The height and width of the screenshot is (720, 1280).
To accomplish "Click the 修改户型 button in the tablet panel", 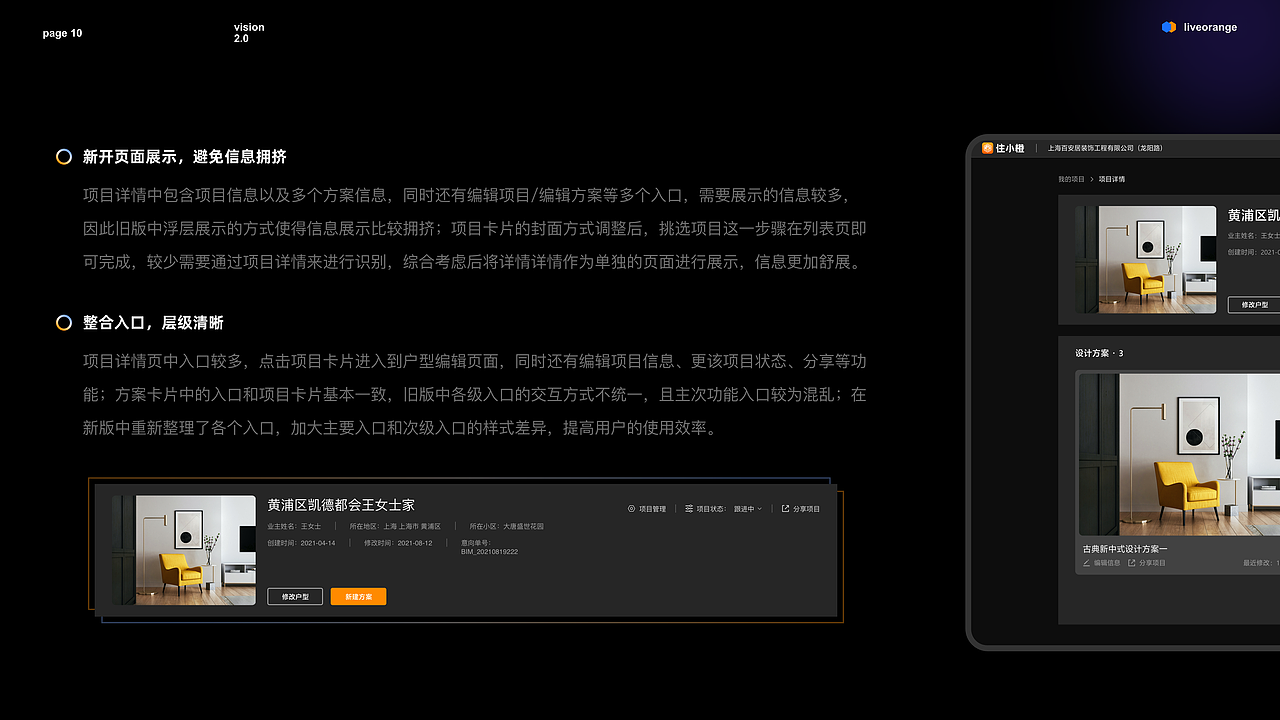I will point(1253,304).
